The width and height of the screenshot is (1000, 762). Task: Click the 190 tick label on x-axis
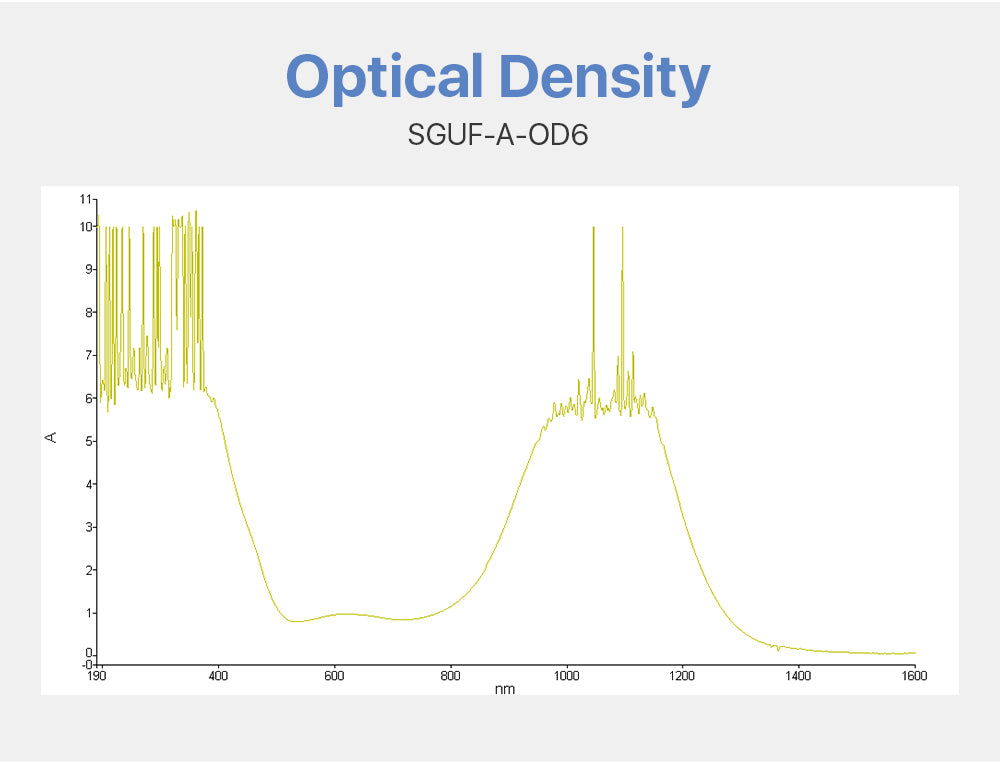97,676
